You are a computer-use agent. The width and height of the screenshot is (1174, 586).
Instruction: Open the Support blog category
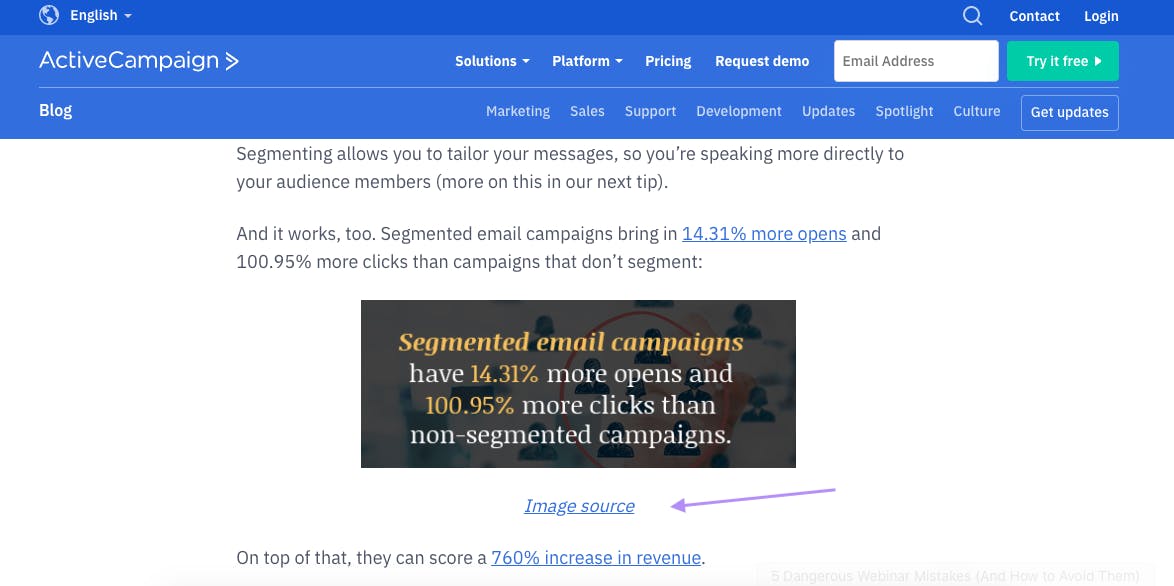[x=650, y=112]
